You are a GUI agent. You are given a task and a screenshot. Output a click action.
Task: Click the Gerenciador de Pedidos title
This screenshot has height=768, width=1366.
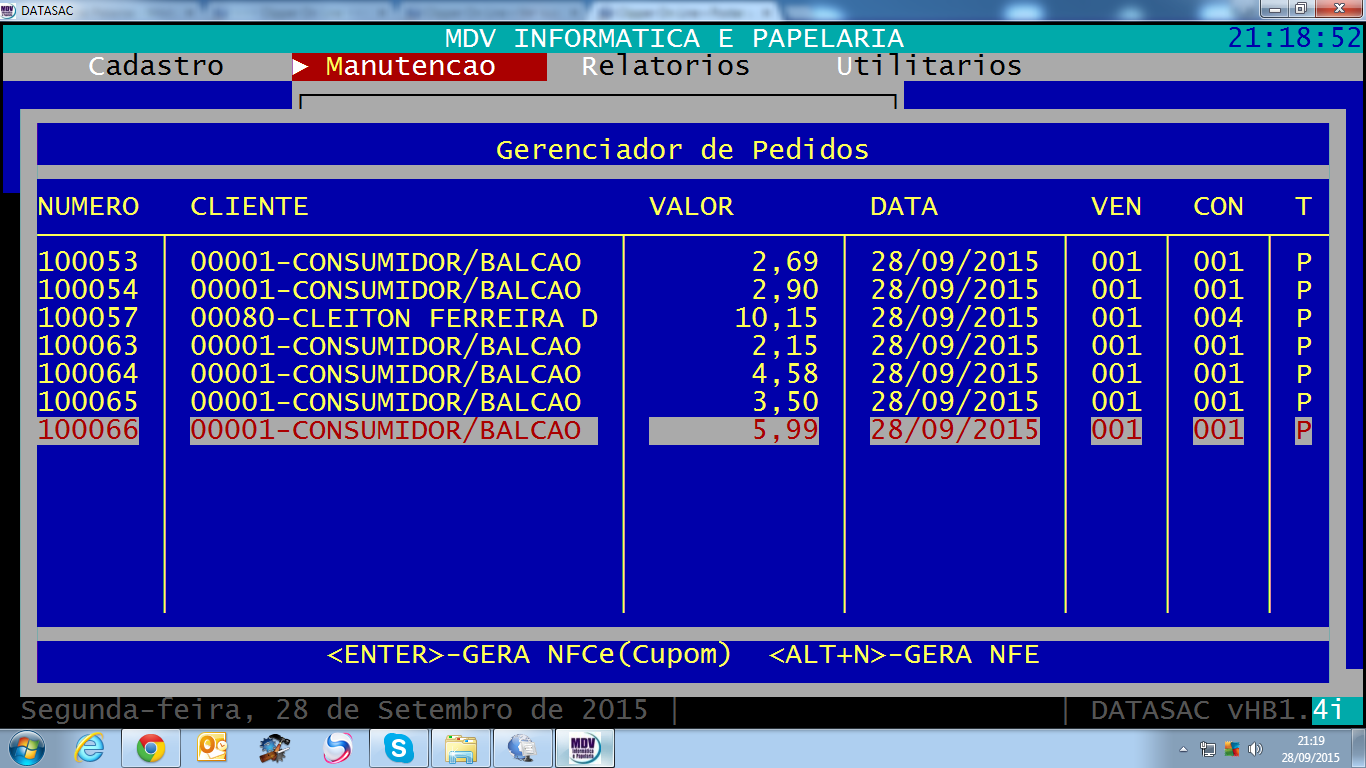click(683, 150)
